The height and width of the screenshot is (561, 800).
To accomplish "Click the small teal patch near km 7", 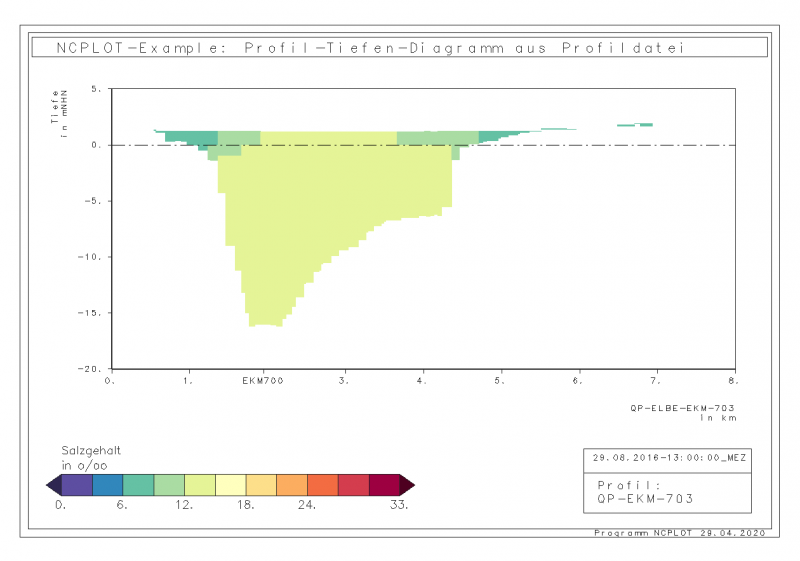I will pos(635,124).
